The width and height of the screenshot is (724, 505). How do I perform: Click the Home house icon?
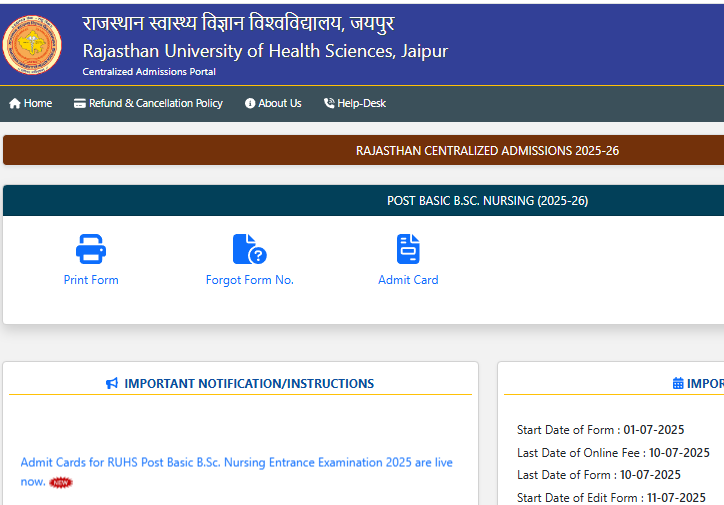[15, 103]
